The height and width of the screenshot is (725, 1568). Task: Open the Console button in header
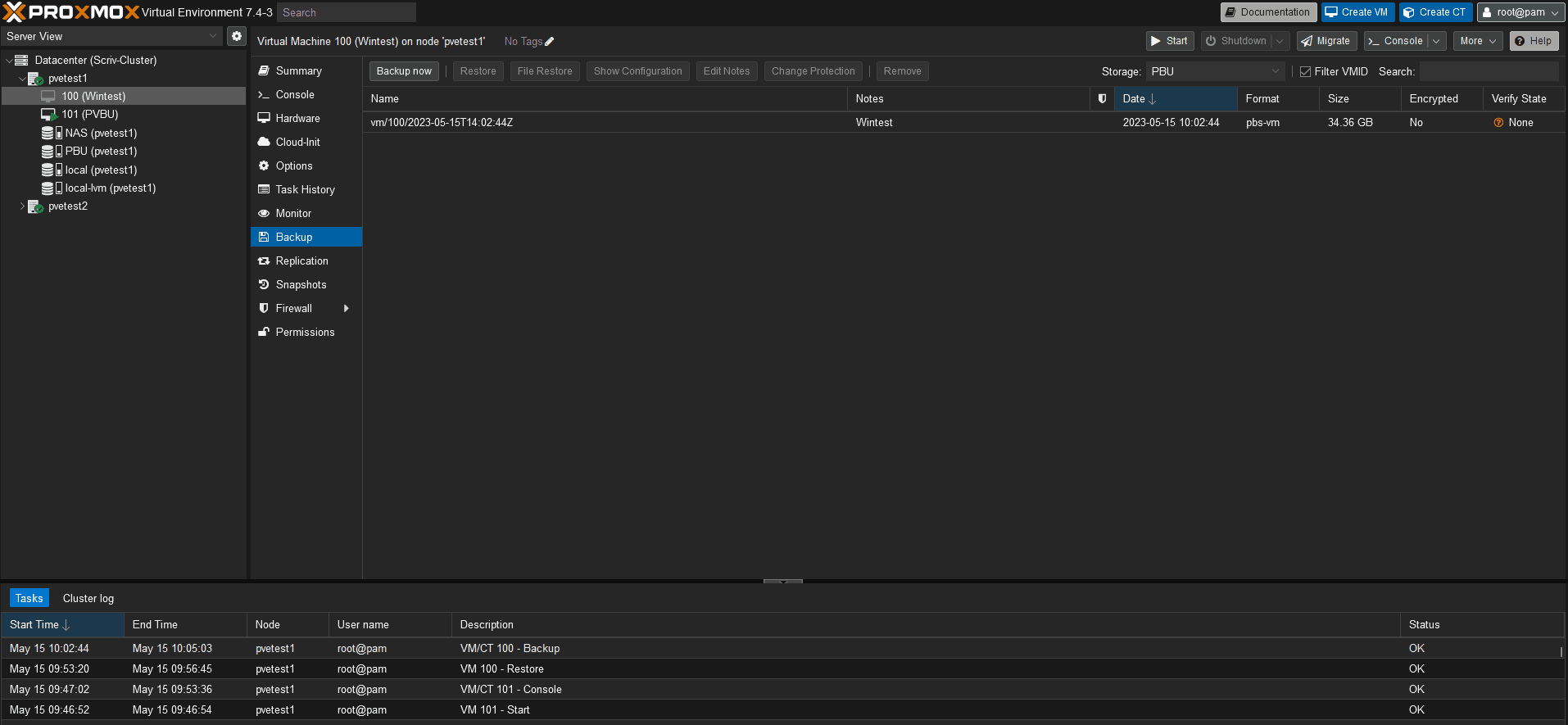click(1396, 41)
